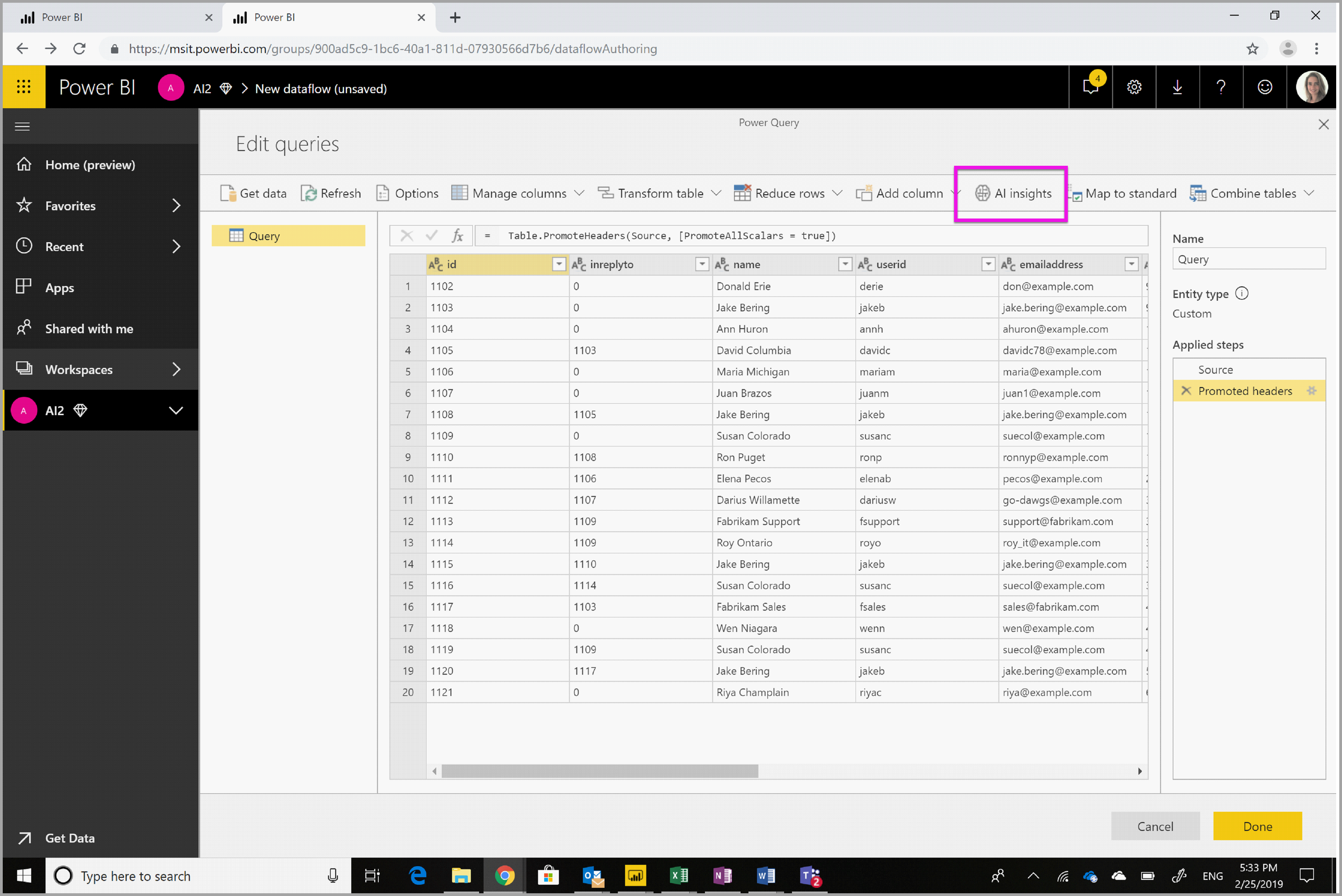This screenshot has width=1342, height=896.
Task: Open the name column filter dropdown
Action: (x=845, y=264)
